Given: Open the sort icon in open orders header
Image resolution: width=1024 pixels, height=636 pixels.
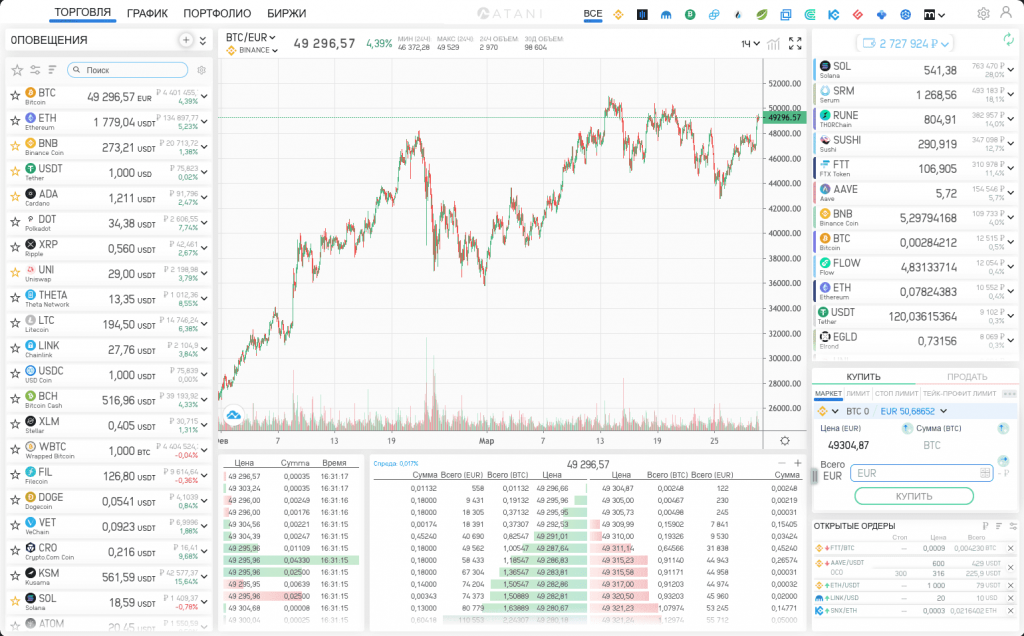Looking at the screenshot, I should tap(999, 526).
